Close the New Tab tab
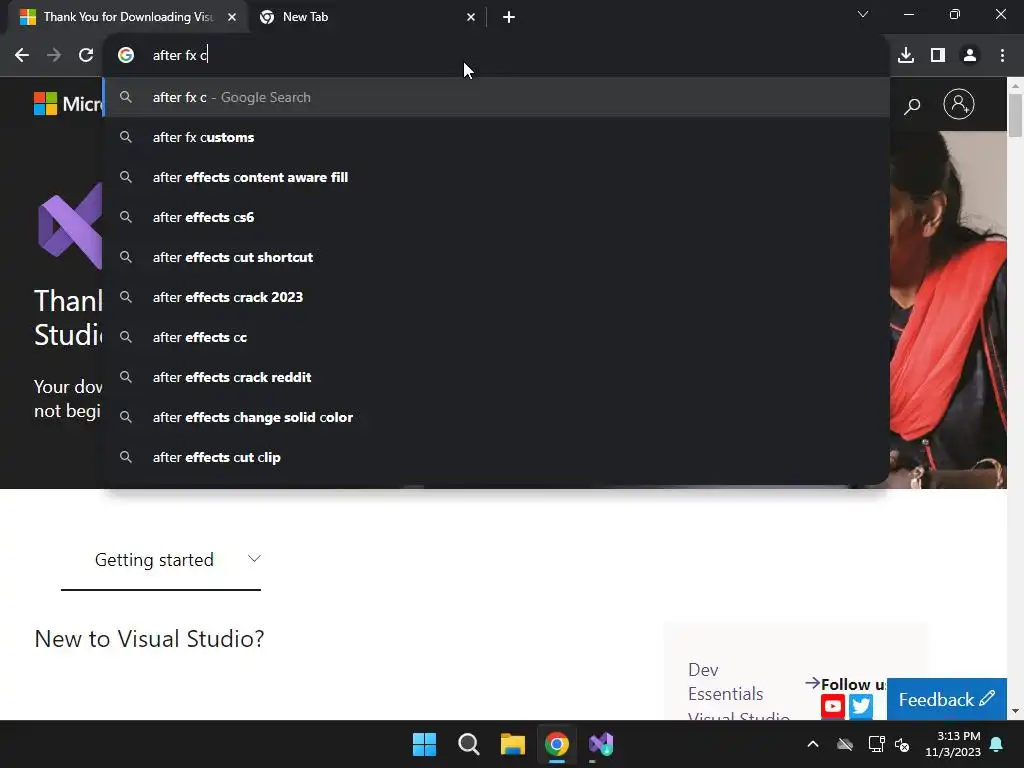Screen dimensions: 1024x768 tap(471, 17)
